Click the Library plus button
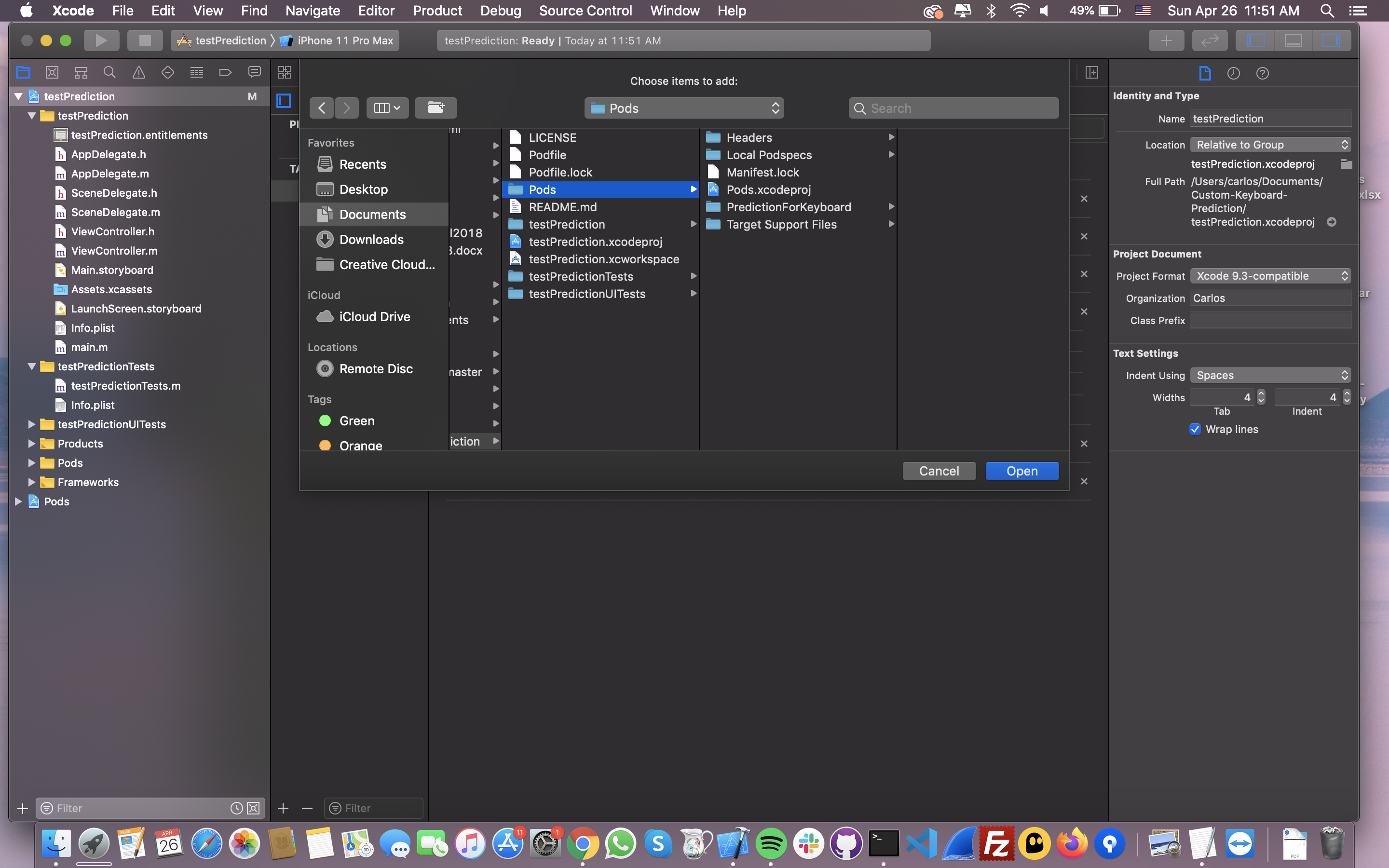Viewport: 1389px width, 868px height. pos(1166,40)
